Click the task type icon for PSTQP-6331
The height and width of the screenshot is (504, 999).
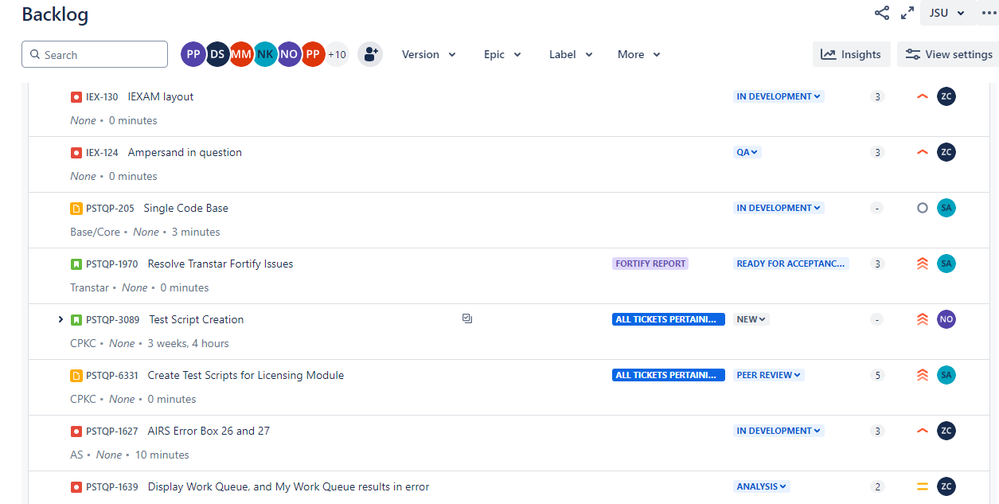coord(76,375)
